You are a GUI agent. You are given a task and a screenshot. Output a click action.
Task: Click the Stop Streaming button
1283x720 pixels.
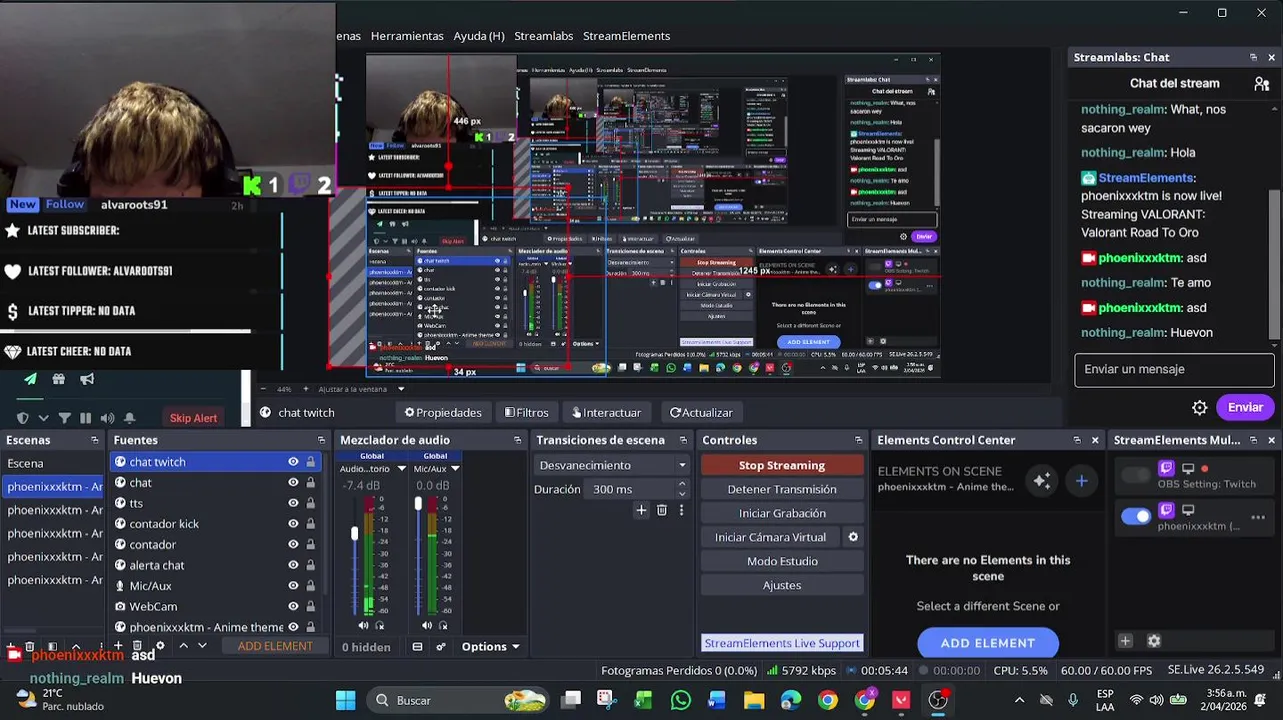[x=782, y=465]
